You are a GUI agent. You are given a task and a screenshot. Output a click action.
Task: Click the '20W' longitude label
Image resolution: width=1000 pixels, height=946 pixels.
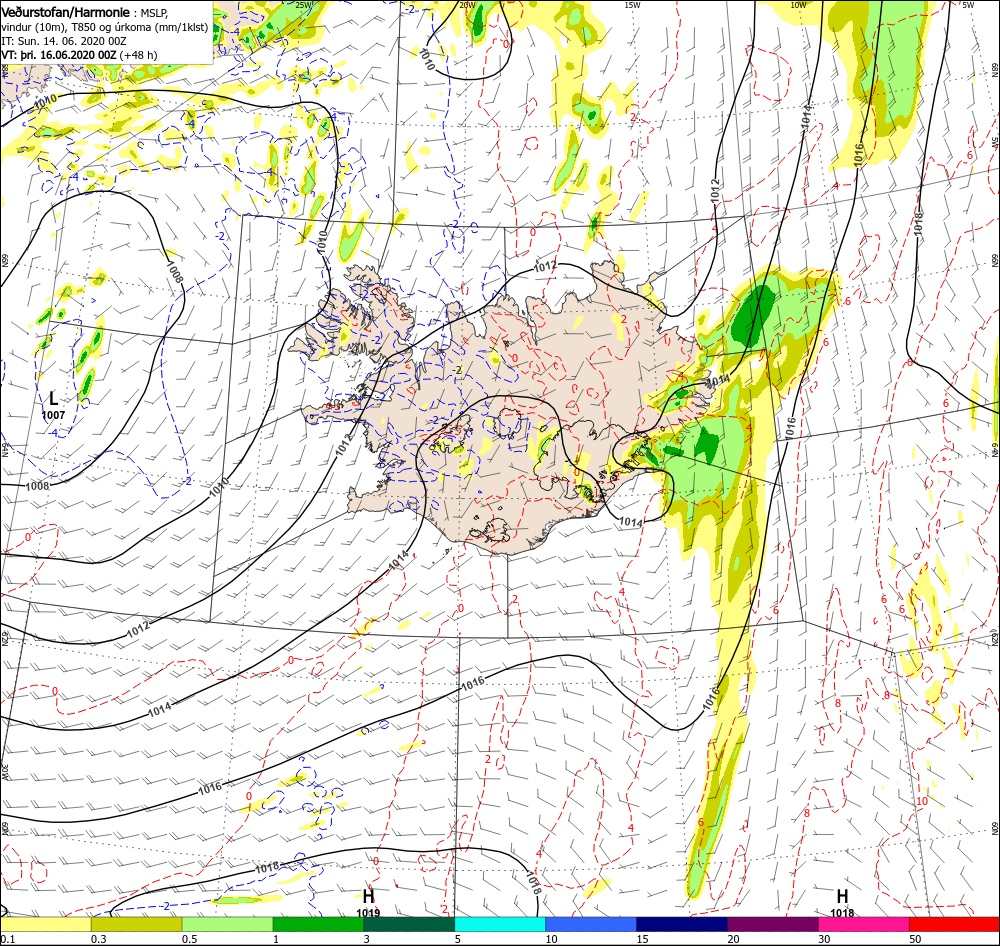(467, 5)
